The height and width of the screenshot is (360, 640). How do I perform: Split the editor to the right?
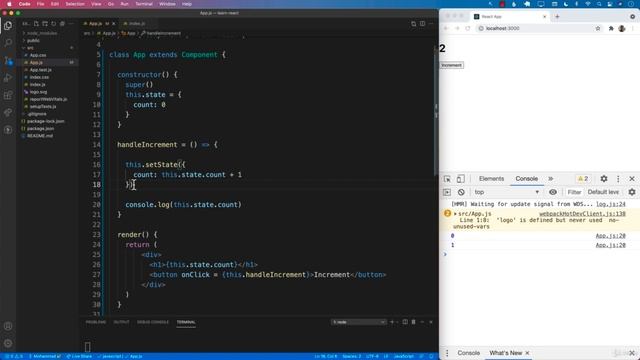[422, 24]
